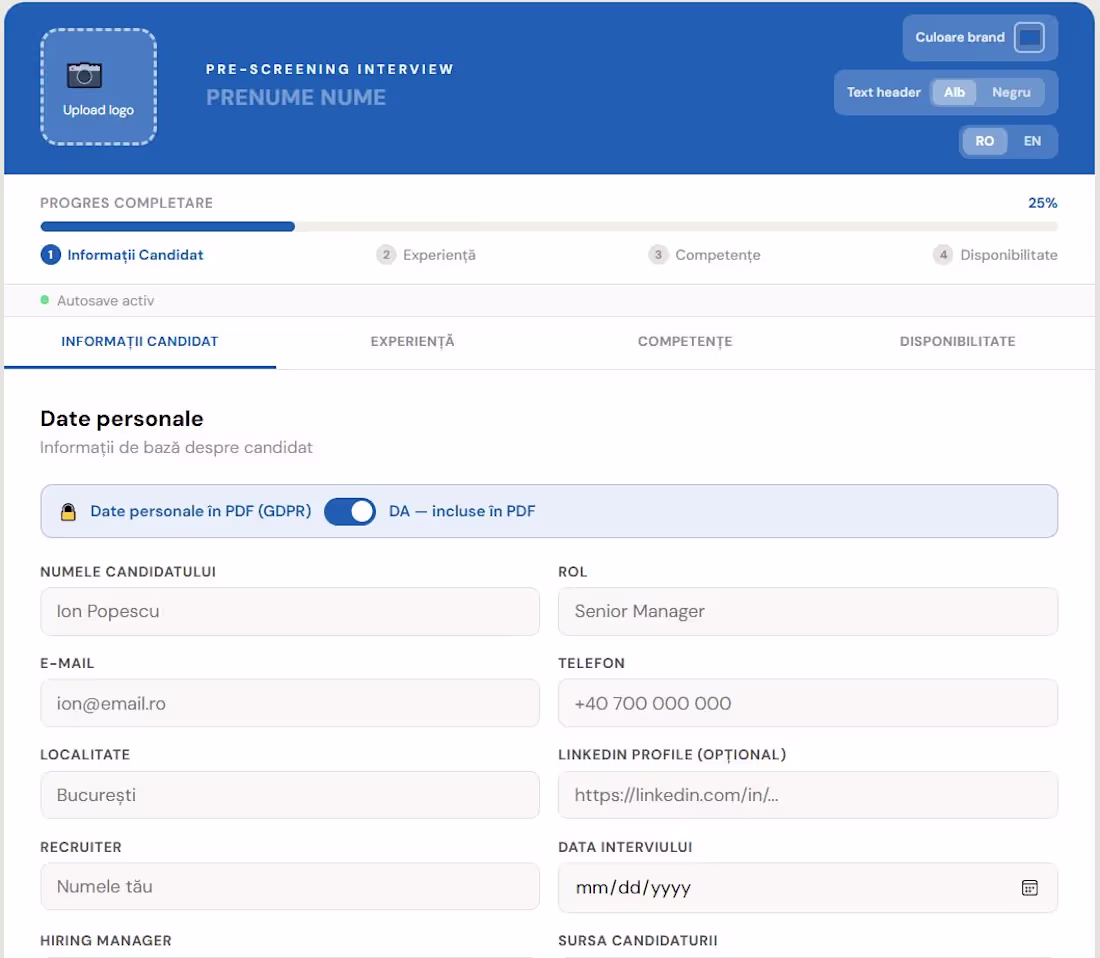Click the DA — incluse în PDF text

pos(462,511)
